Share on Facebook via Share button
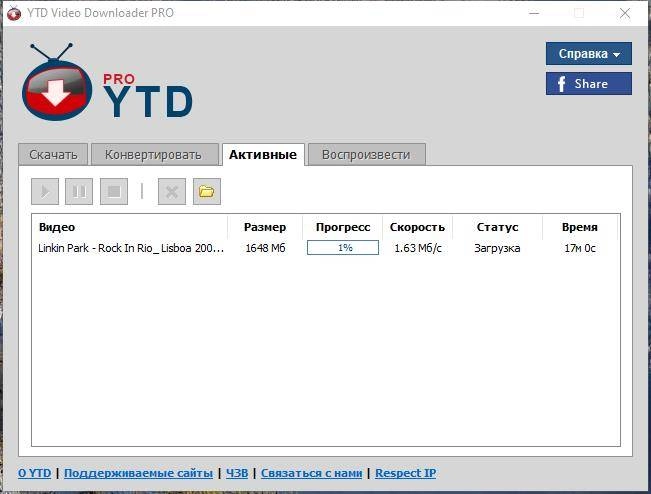Screen dimensions: 651x494 pos(589,83)
